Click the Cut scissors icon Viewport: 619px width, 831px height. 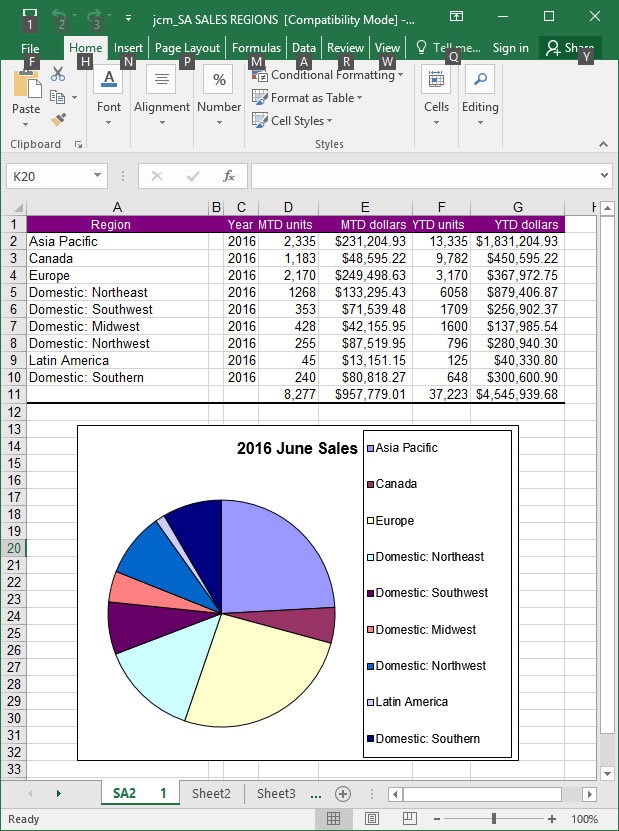click(58, 75)
